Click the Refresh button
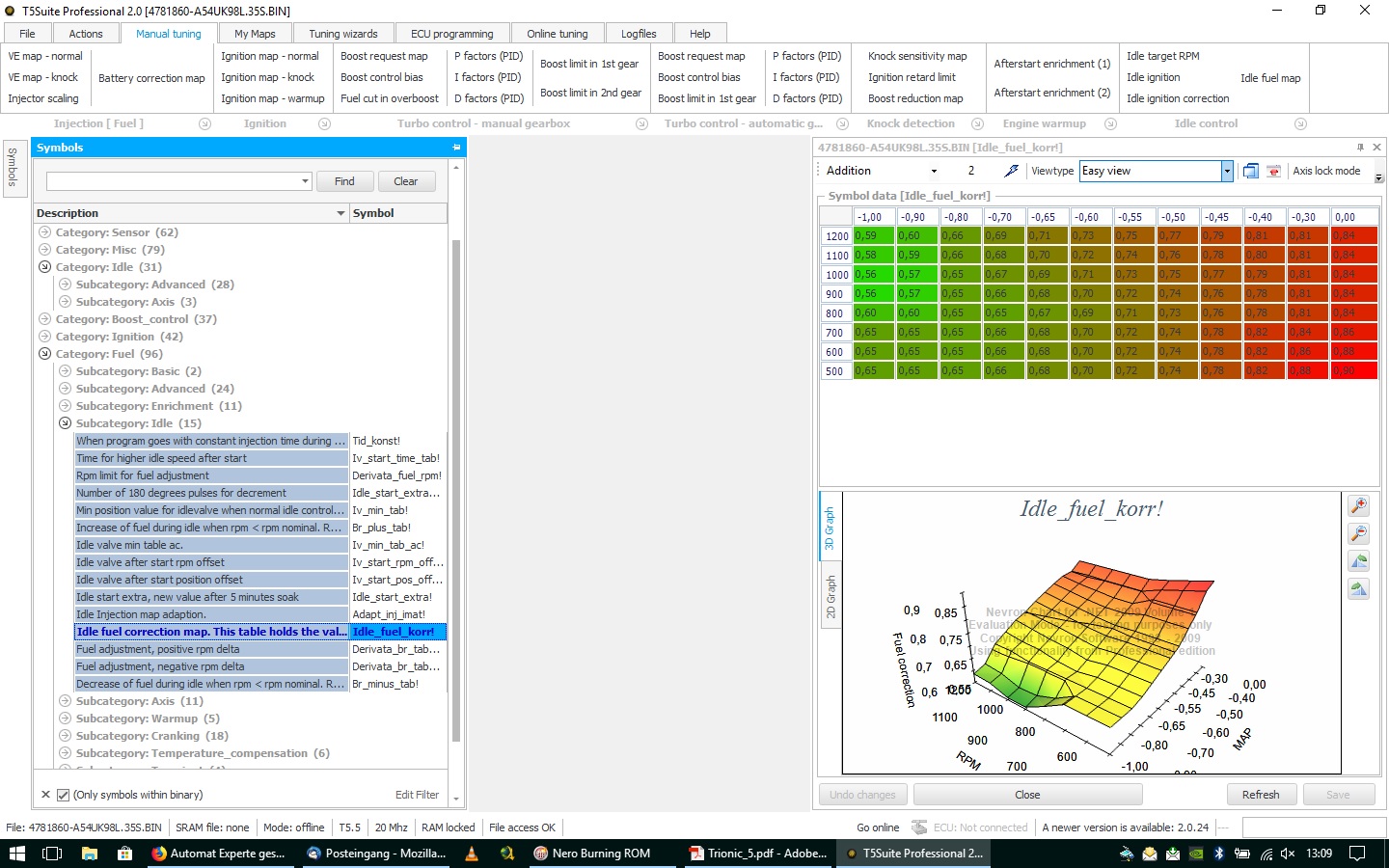1389x868 pixels. pyautogui.click(x=1261, y=795)
